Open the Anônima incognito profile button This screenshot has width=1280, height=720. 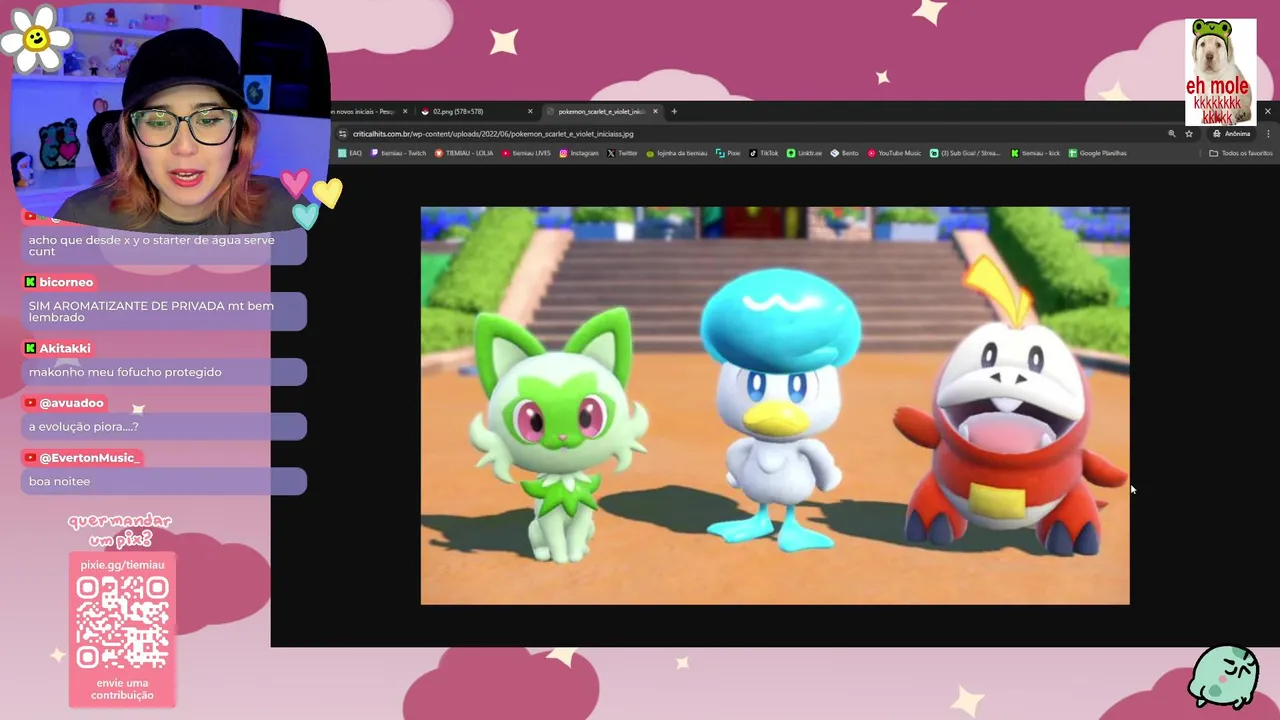(1231, 133)
